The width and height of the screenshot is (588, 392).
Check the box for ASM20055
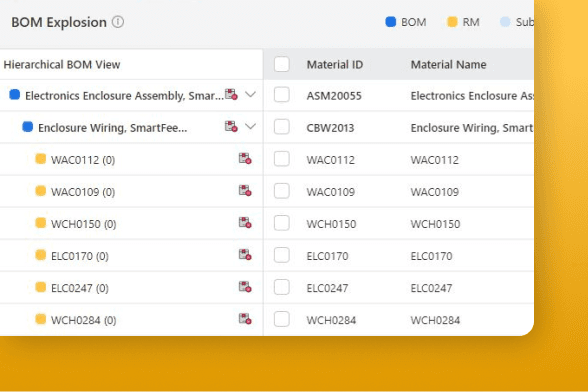tap(282, 95)
